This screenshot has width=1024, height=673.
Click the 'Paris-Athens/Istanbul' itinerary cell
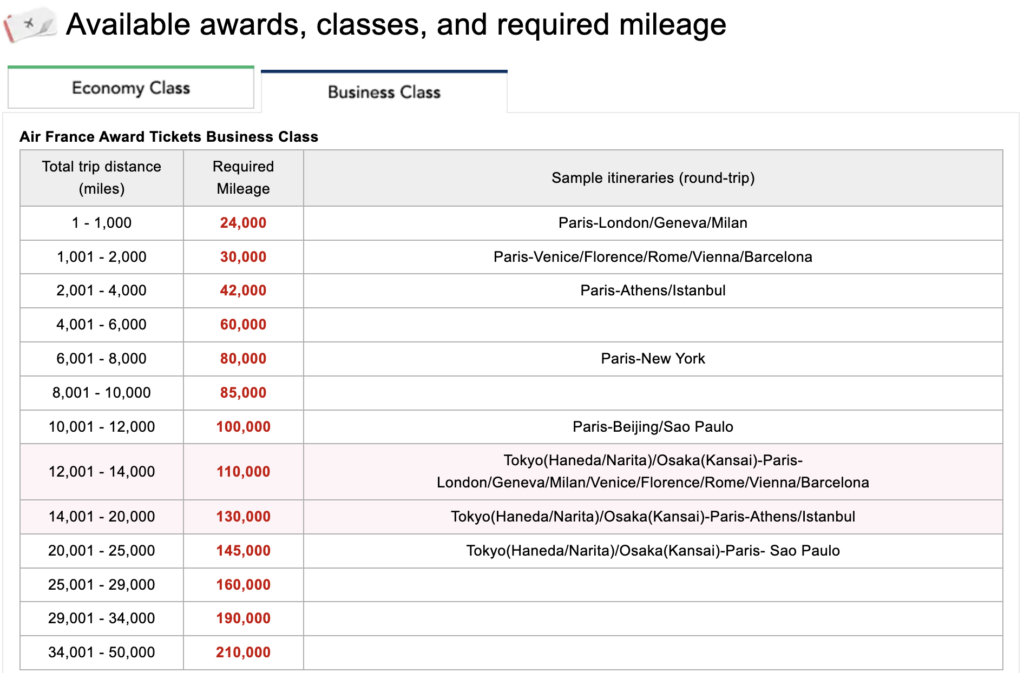point(653,290)
